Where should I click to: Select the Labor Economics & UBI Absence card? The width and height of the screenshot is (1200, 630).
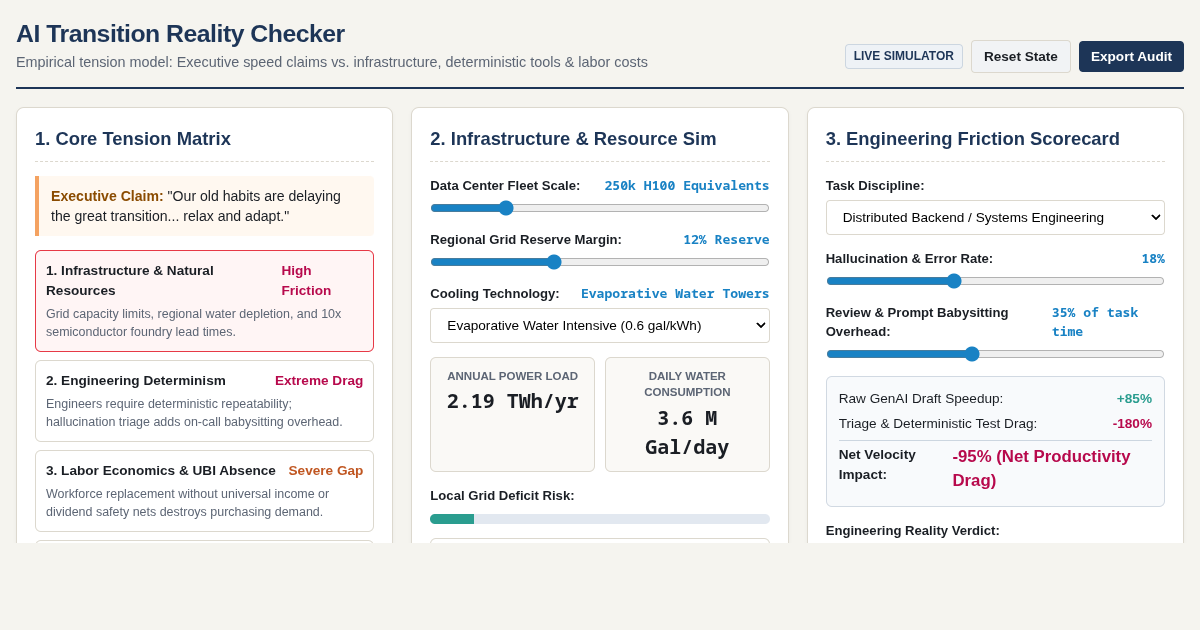coord(204,491)
